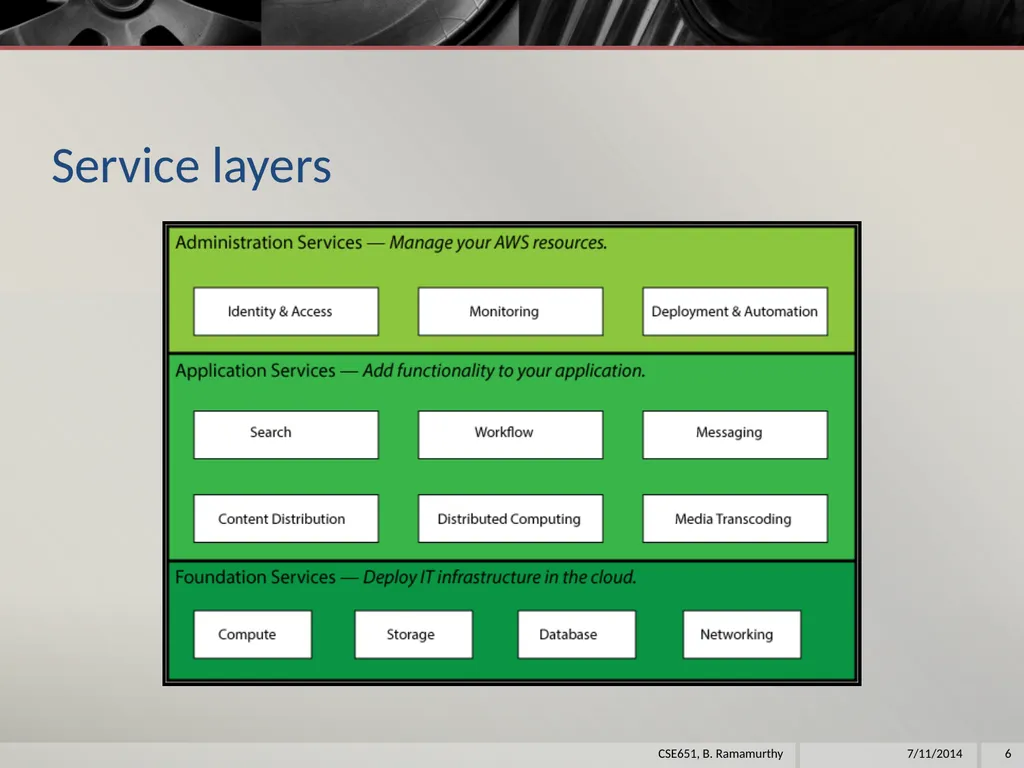Select the Deployment & Automation box

[x=735, y=312]
